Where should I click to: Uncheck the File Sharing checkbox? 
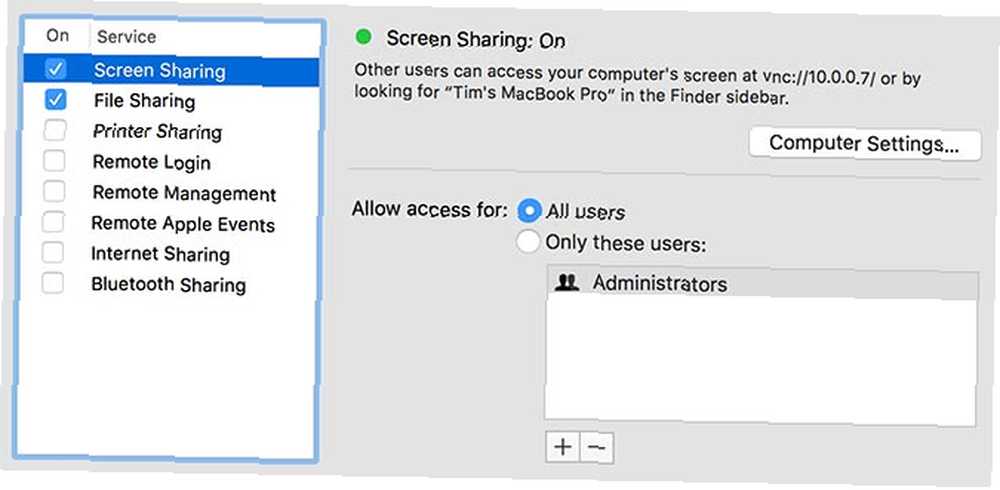coord(55,100)
